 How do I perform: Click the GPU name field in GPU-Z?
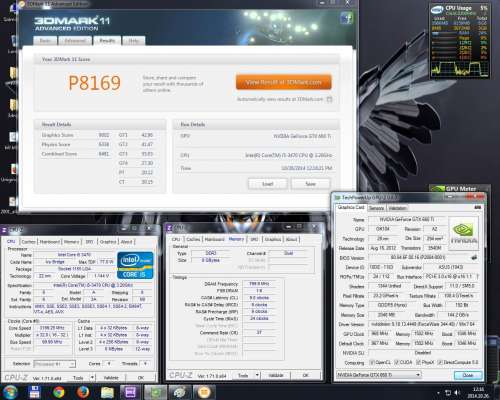[407, 219]
